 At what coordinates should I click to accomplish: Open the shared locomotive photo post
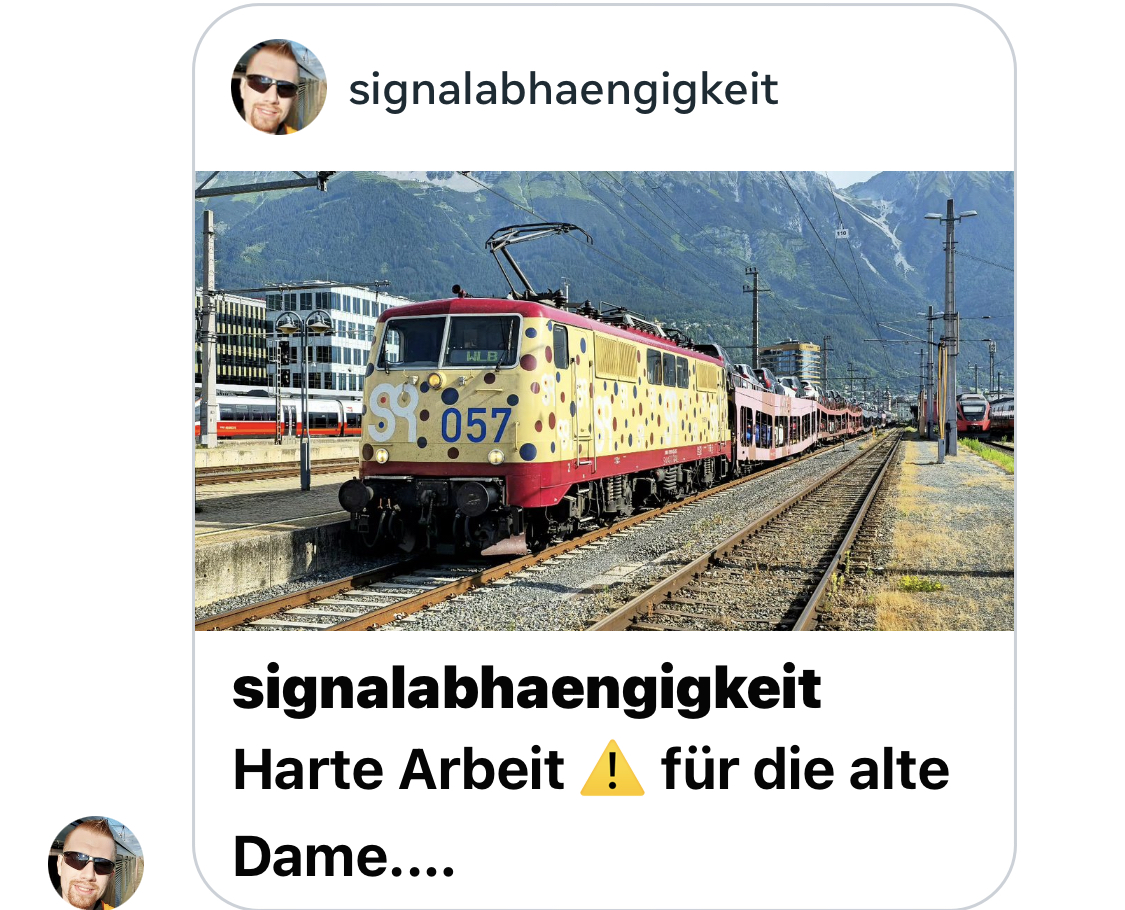point(604,400)
